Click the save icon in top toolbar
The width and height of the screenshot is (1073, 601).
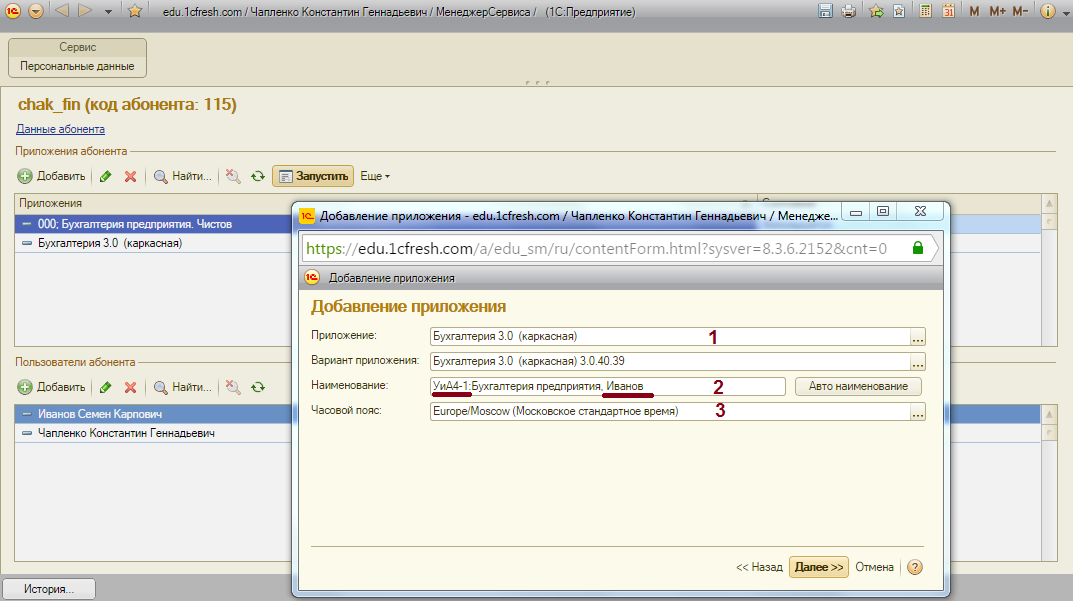pos(826,11)
